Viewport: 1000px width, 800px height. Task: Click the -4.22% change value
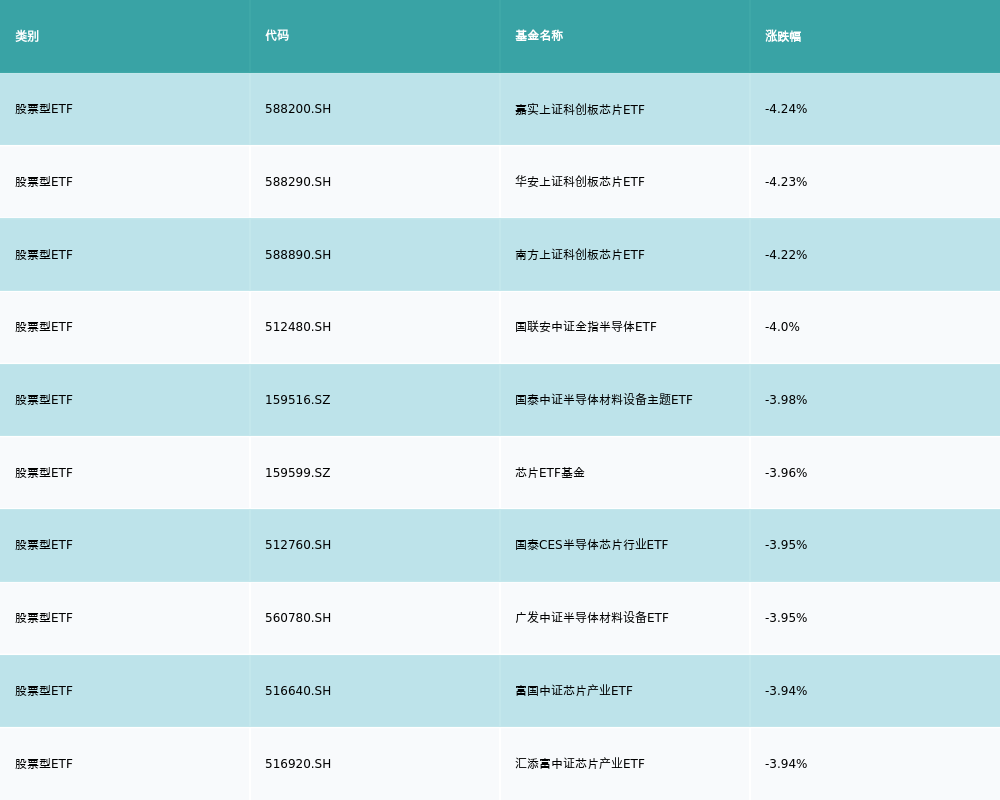(786, 255)
